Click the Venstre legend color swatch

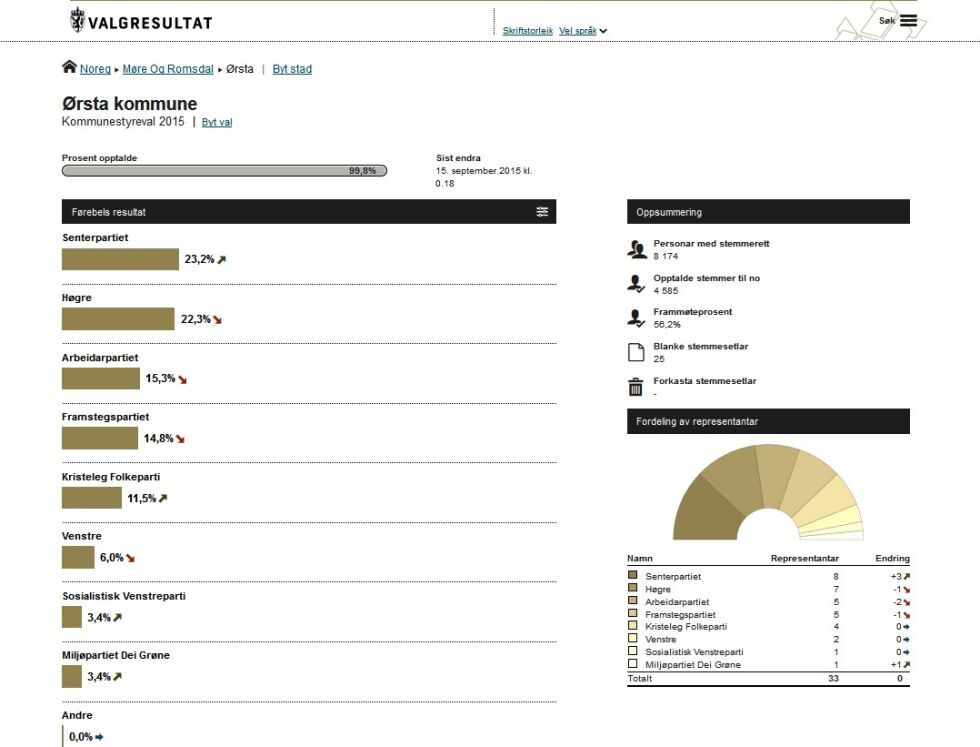pos(632,638)
